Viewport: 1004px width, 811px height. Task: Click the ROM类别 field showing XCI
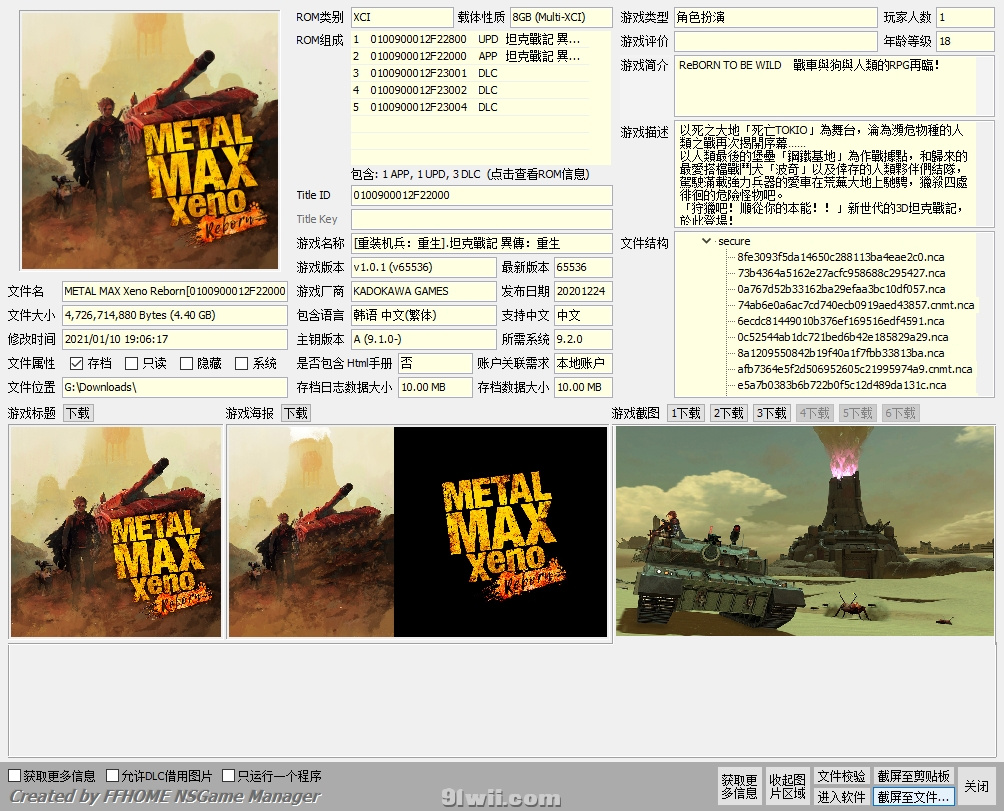(x=402, y=17)
